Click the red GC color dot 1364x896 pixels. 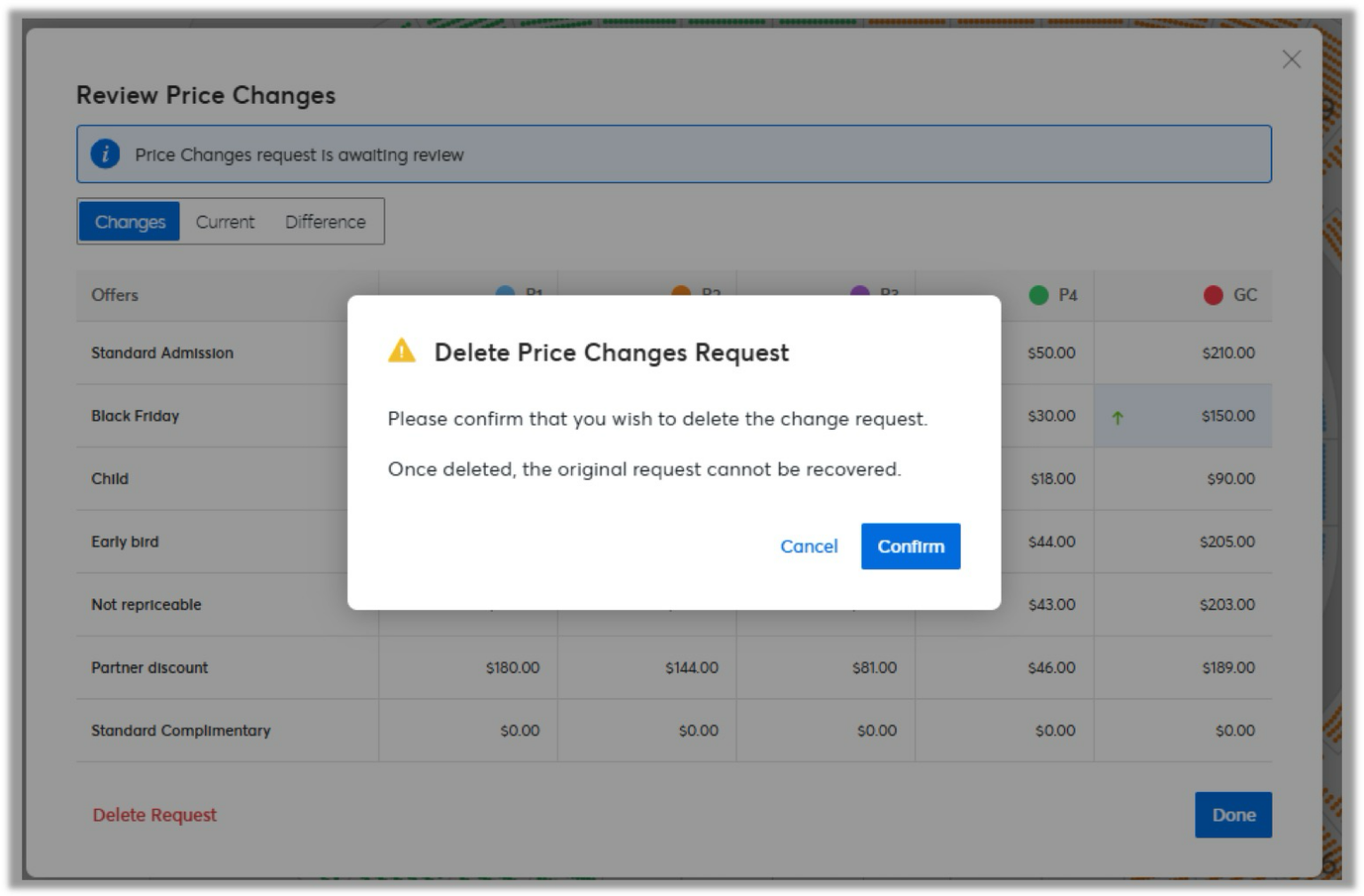coord(1212,295)
